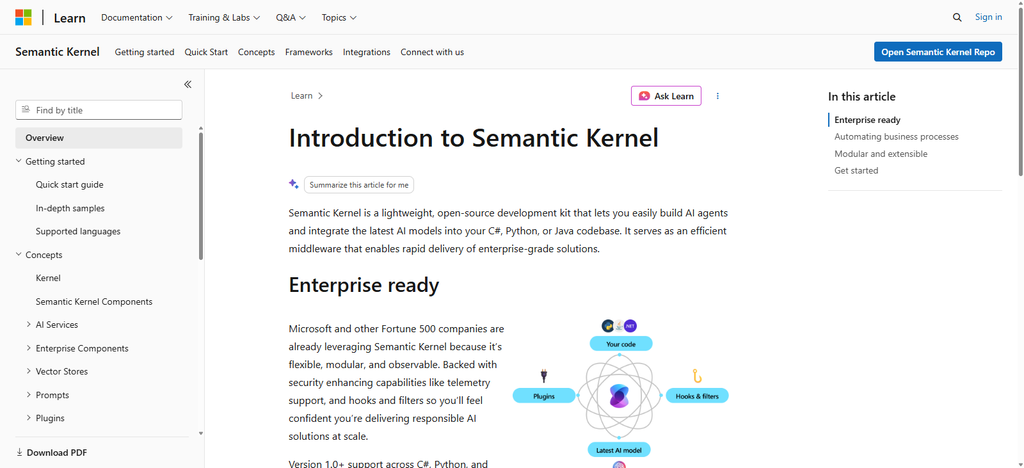Image resolution: width=1024 pixels, height=468 pixels.
Task: Click the Semantic Kernel logo in diagram
Action: click(618, 396)
